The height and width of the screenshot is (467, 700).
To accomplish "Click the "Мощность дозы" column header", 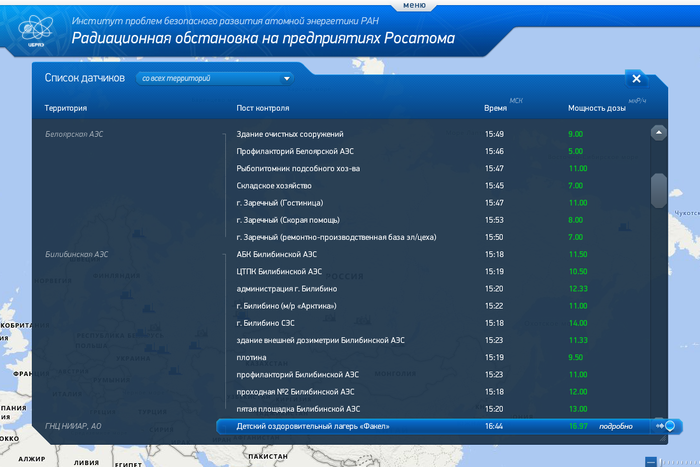I will pyautogui.click(x=596, y=108).
